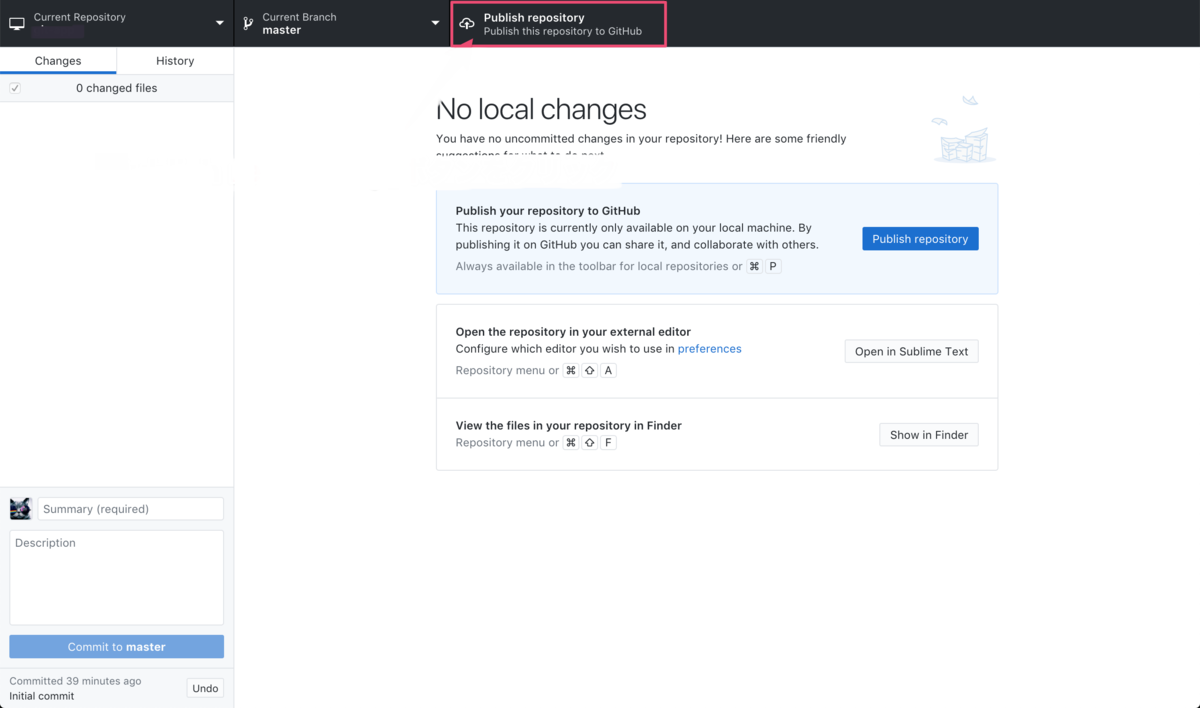Open the preferences link

click(710, 349)
